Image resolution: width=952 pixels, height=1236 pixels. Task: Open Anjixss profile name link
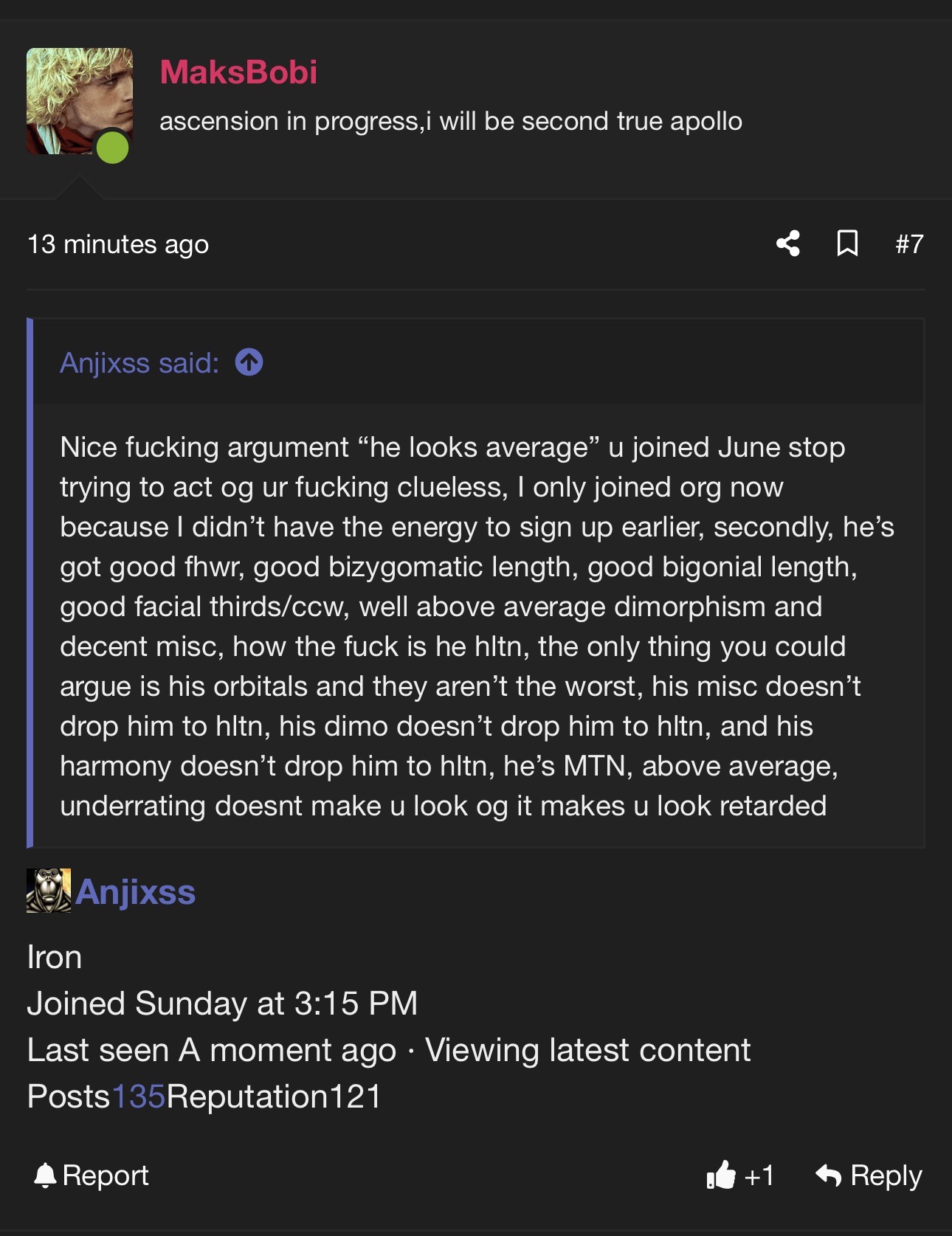click(x=136, y=892)
